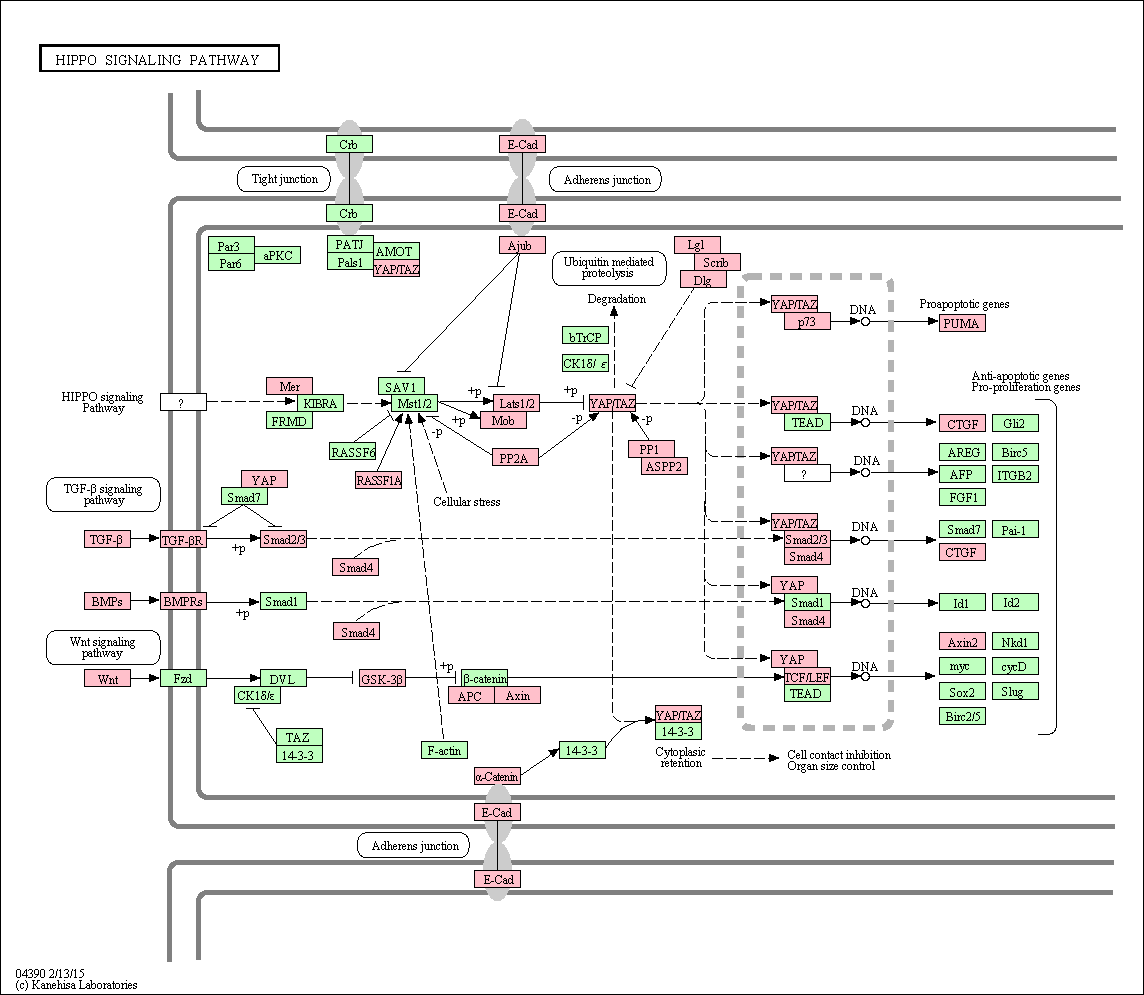Click the PATJ gene box

pyautogui.click(x=350, y=244)
